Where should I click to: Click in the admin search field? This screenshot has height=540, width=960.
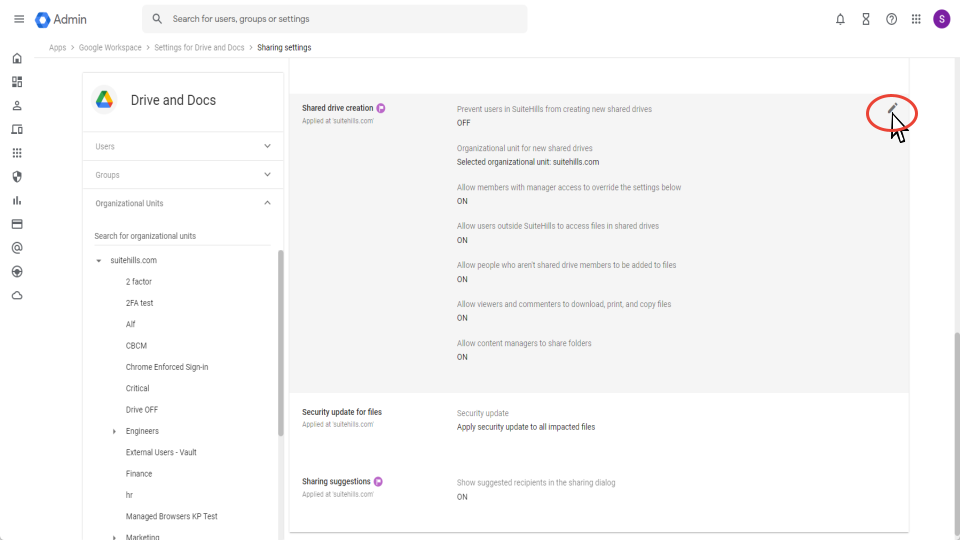(x=334, y=19)
